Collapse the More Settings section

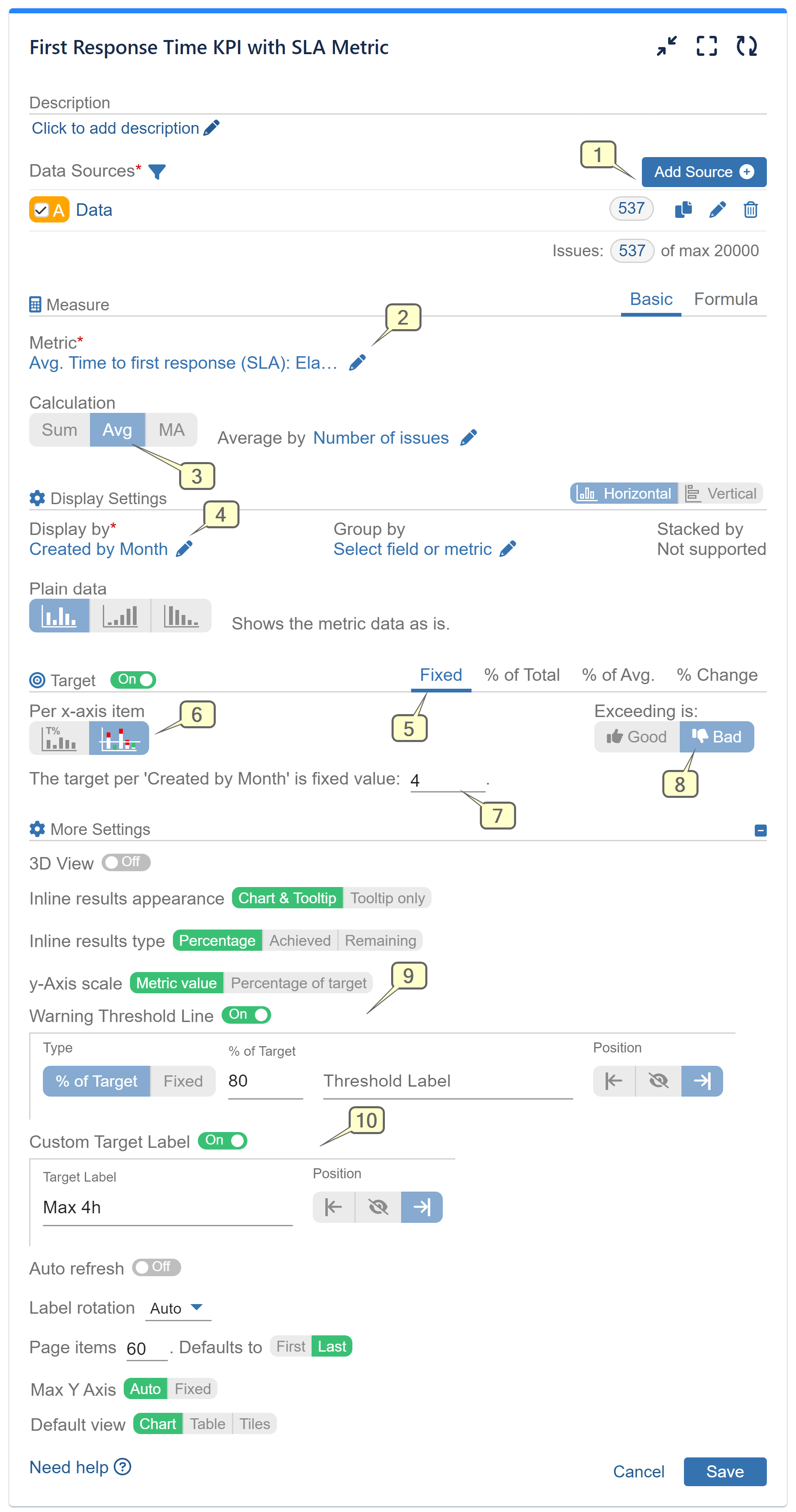pyautogui.click(x=761, y=830)
